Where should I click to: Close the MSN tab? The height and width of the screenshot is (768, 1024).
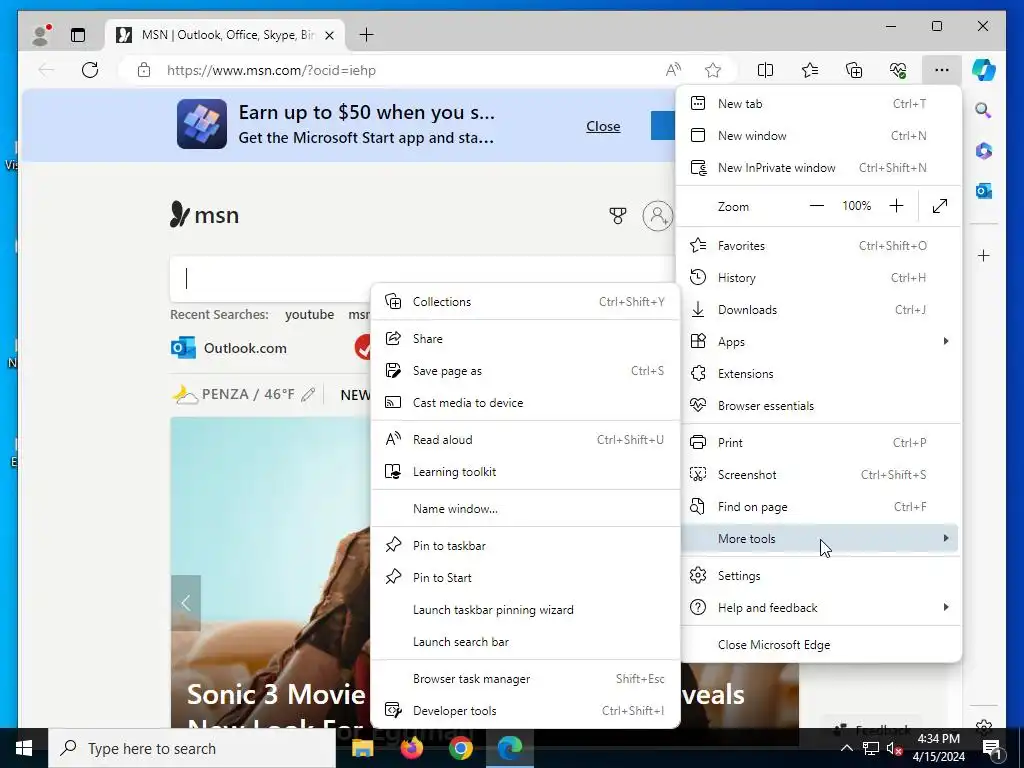[330, 35]
